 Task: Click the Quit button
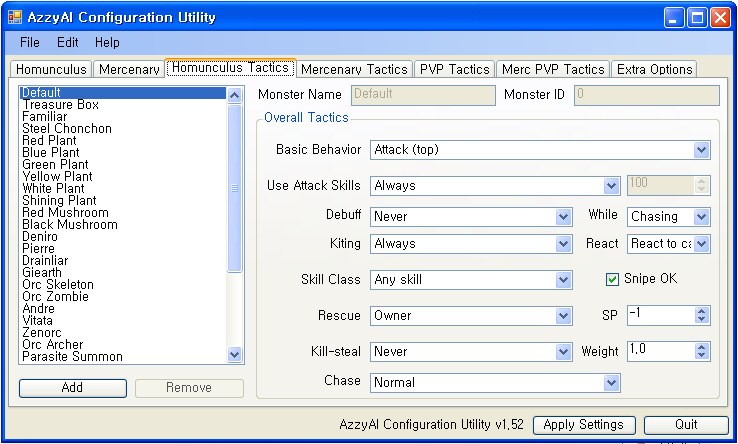click(686, 425)
